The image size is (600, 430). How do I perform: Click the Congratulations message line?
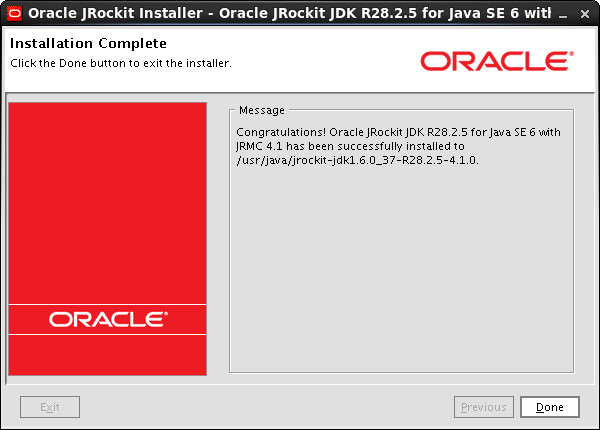[398, 132]
